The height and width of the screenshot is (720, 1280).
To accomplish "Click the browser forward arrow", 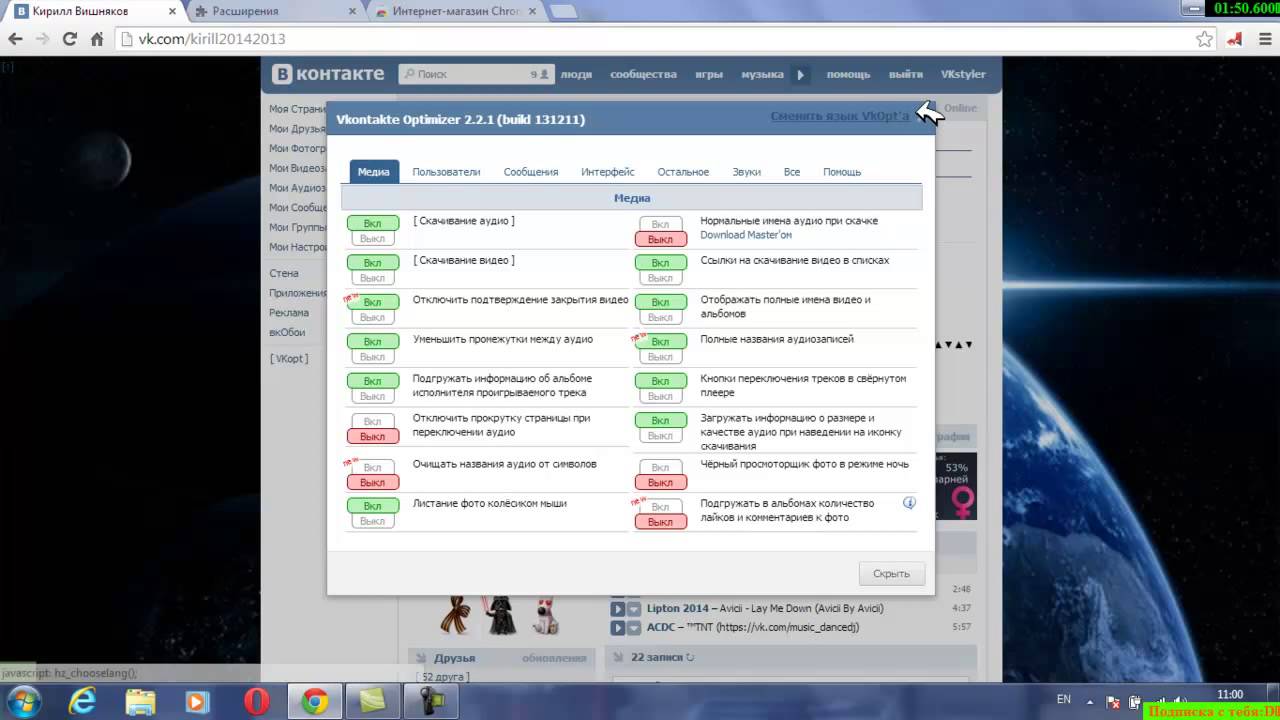I will [42, 39].
